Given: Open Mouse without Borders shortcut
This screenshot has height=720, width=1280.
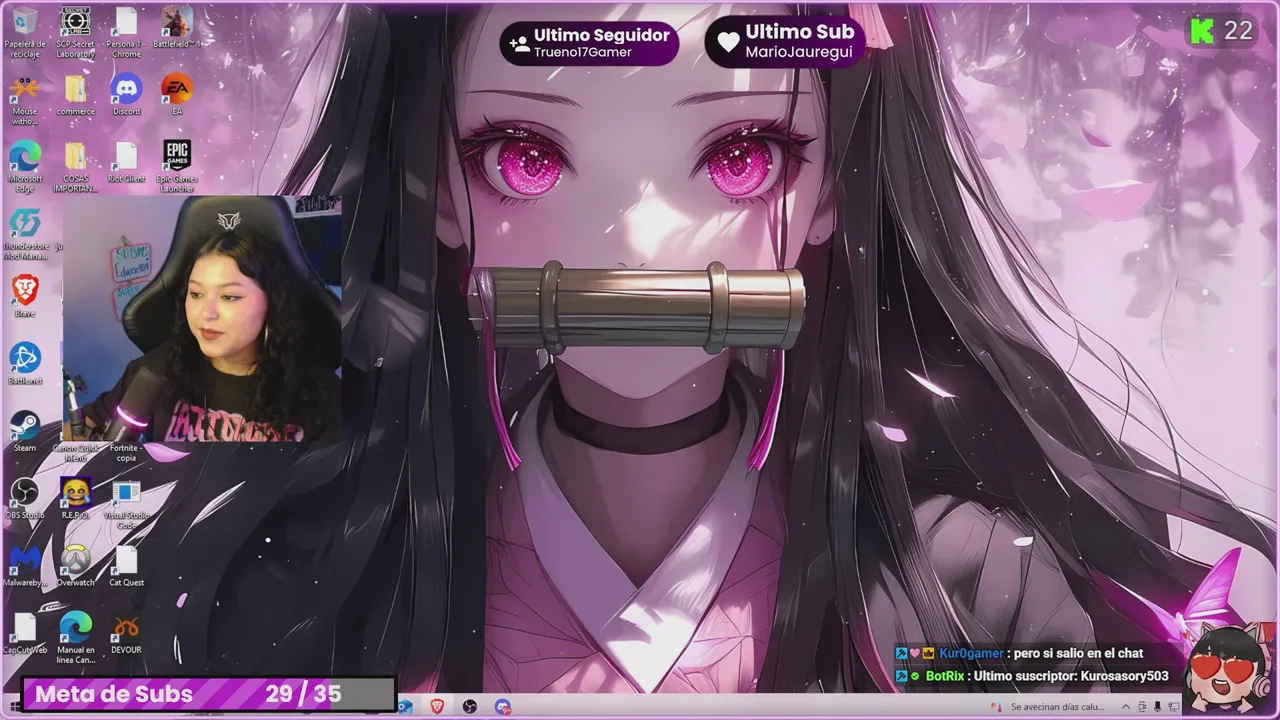Looking at the screenshot, I should tap(25, 100).
